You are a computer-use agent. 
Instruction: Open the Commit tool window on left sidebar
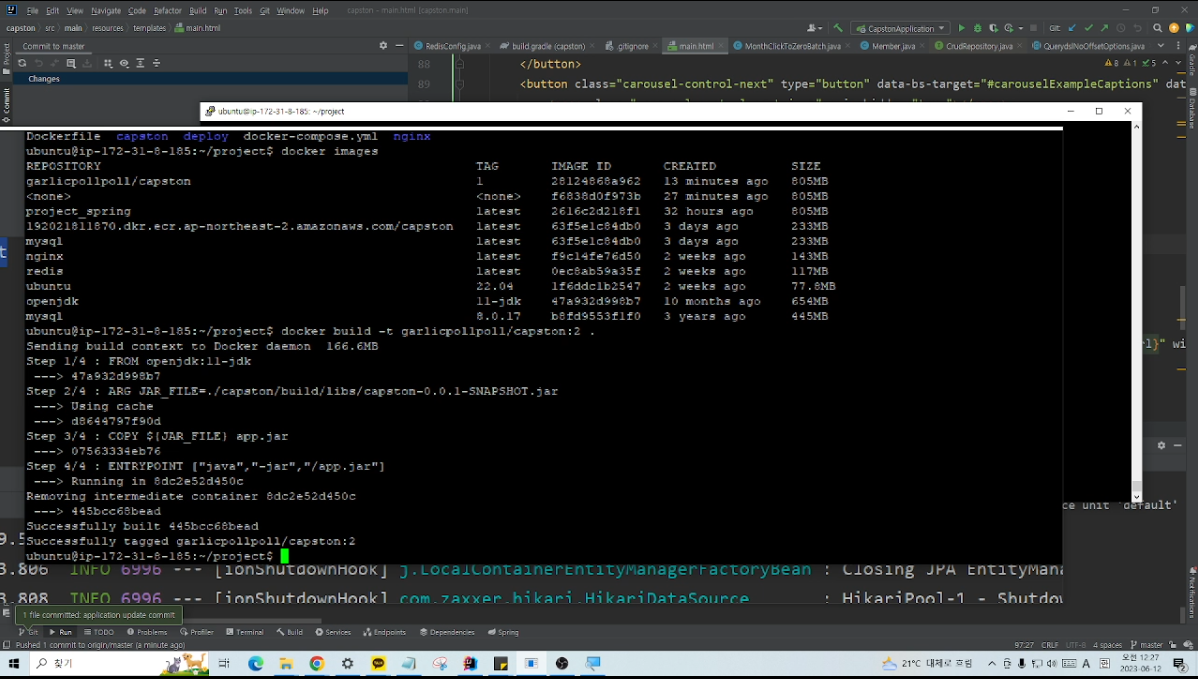click(x=6, y=105)
